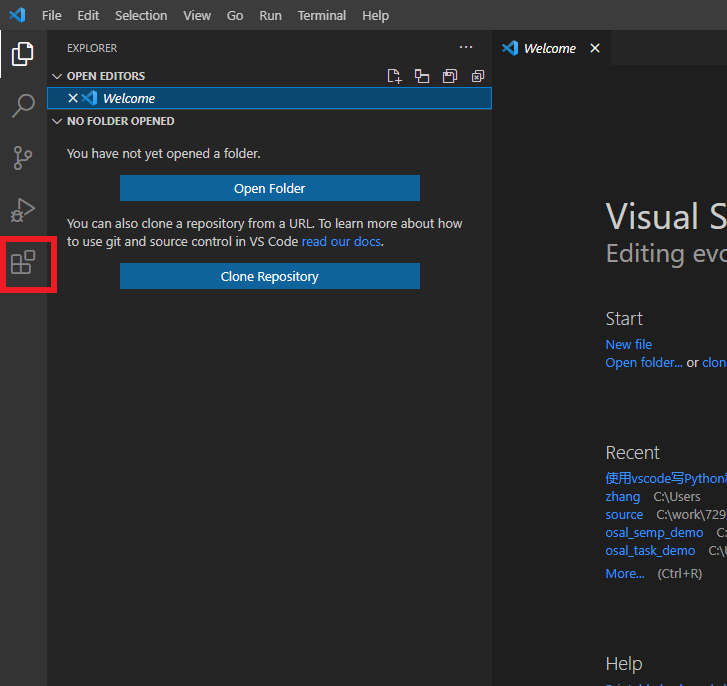Click the Close All Editors icon
This screenshot has height=686, width=727.
[478, 76]
